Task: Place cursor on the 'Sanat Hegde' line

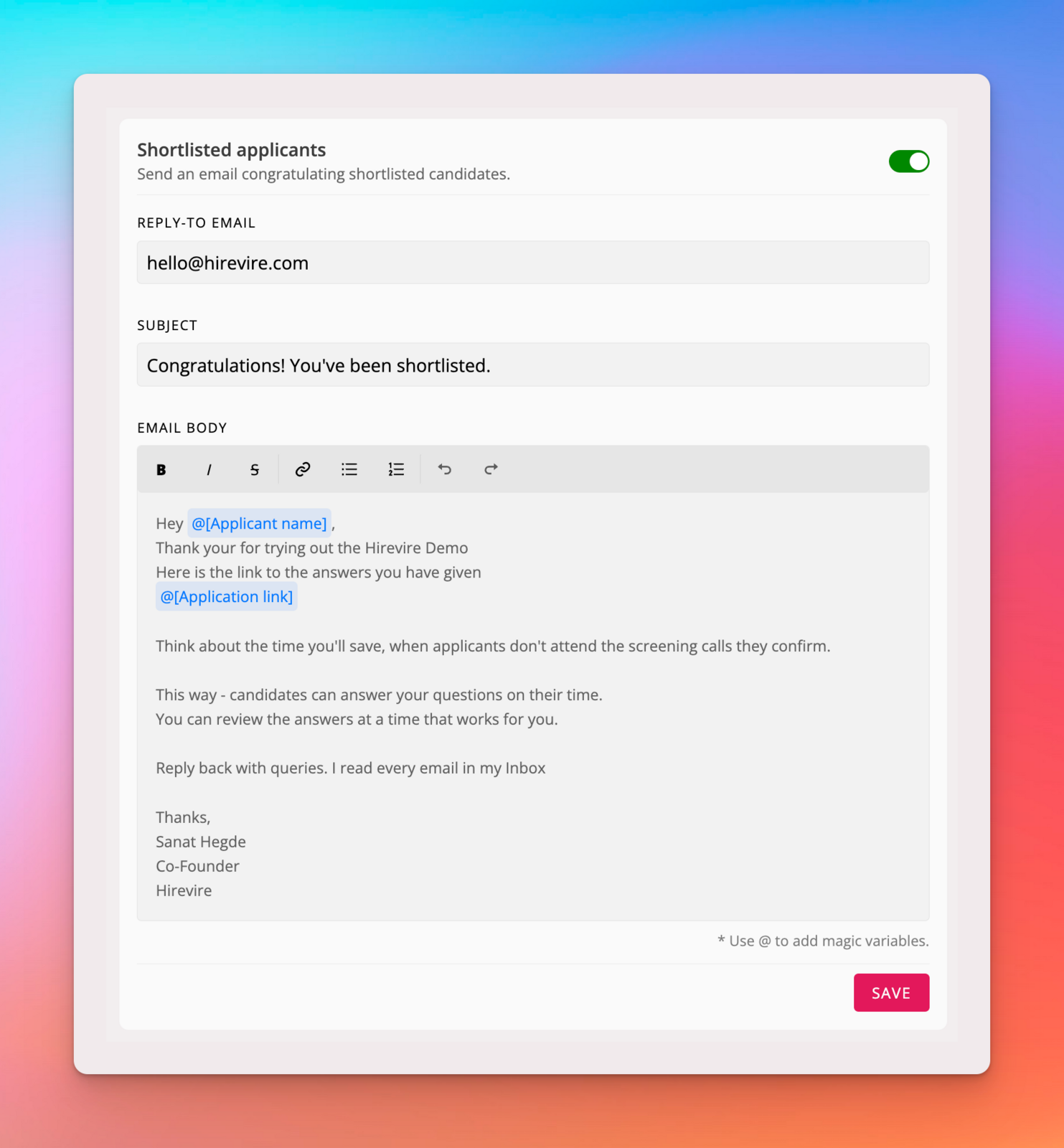Action: 201,842
